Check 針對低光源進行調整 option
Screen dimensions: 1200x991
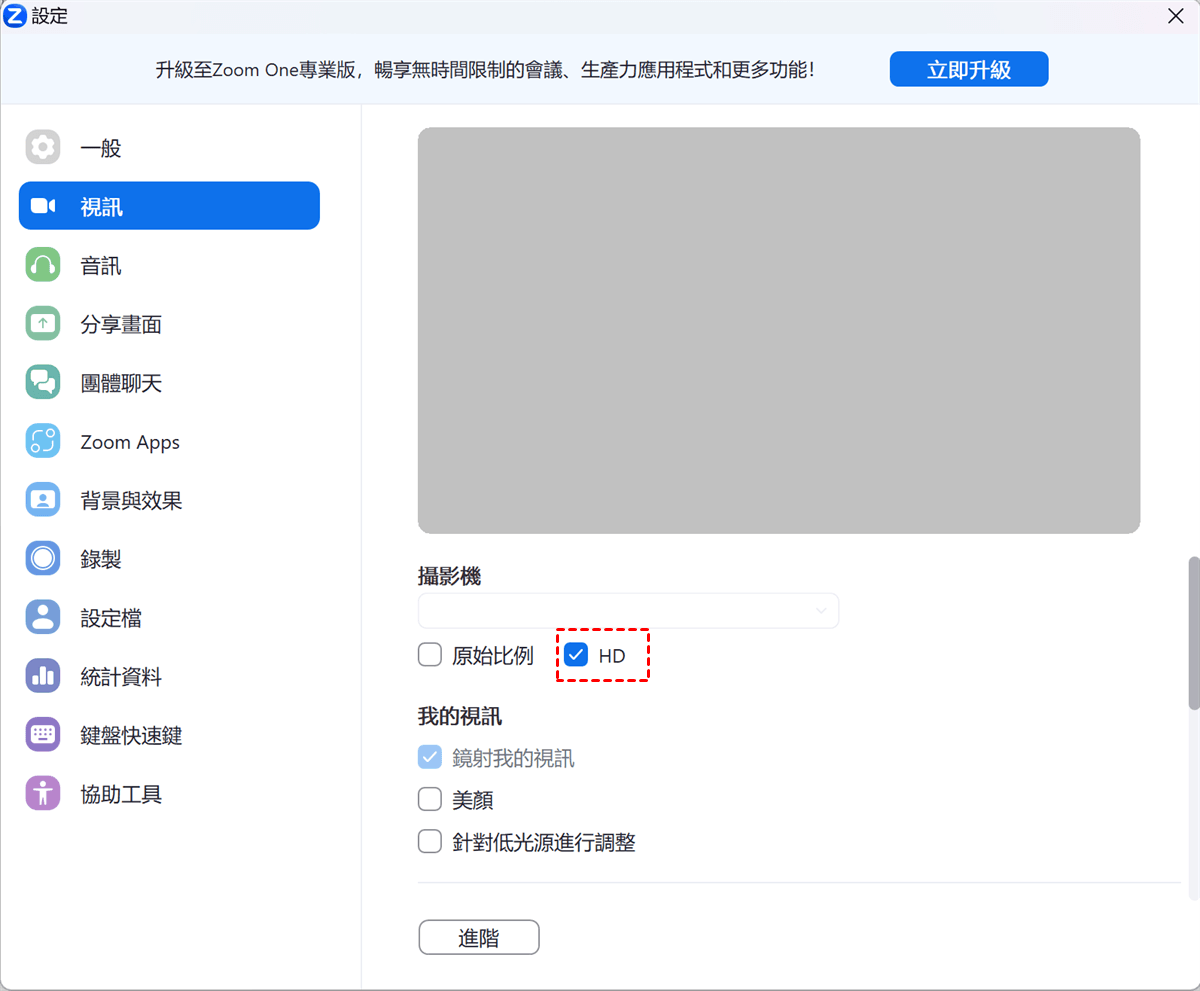430,842
